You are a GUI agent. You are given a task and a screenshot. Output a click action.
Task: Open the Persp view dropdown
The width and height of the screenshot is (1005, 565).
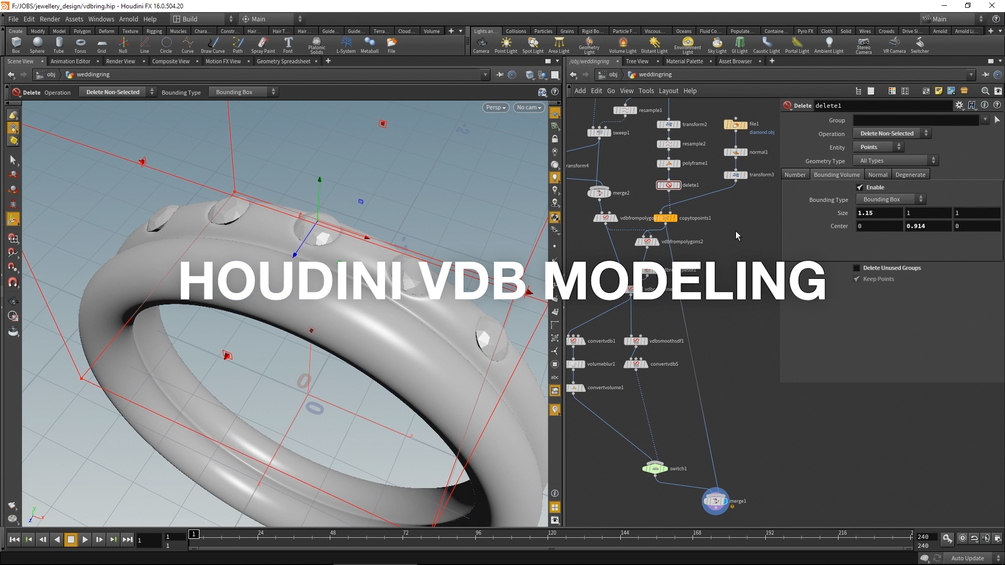[x=496, y=107]
